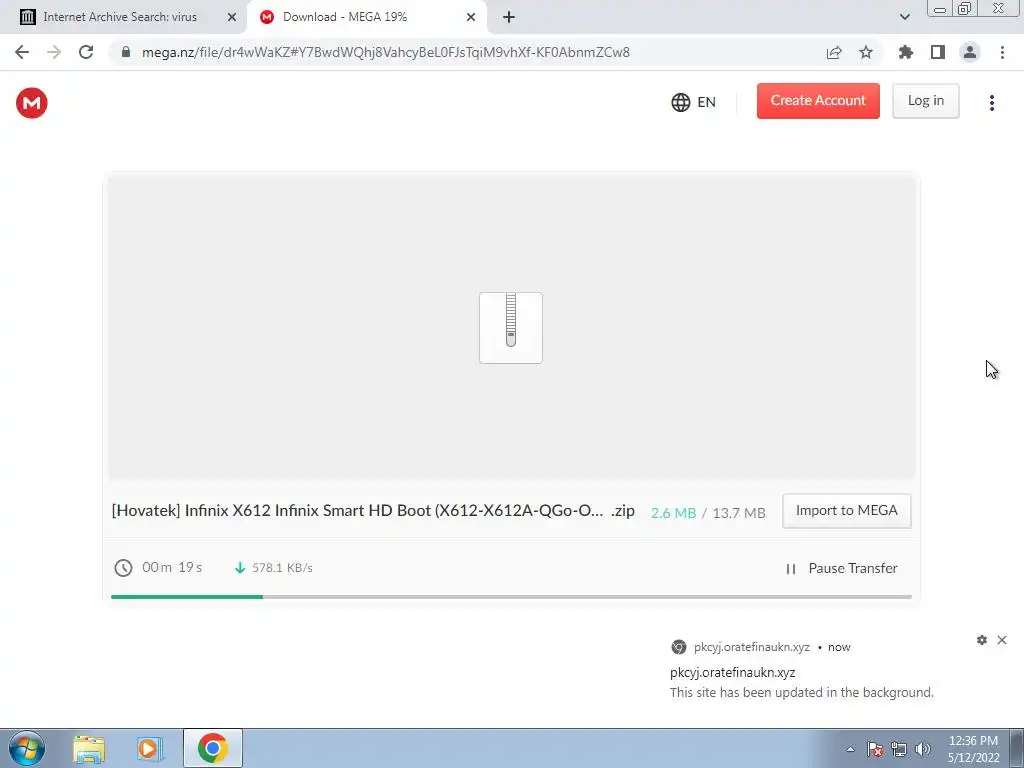Click Log in button
Screen dimensions: 1024x768
pyautogui.click(x=925, y=101)
